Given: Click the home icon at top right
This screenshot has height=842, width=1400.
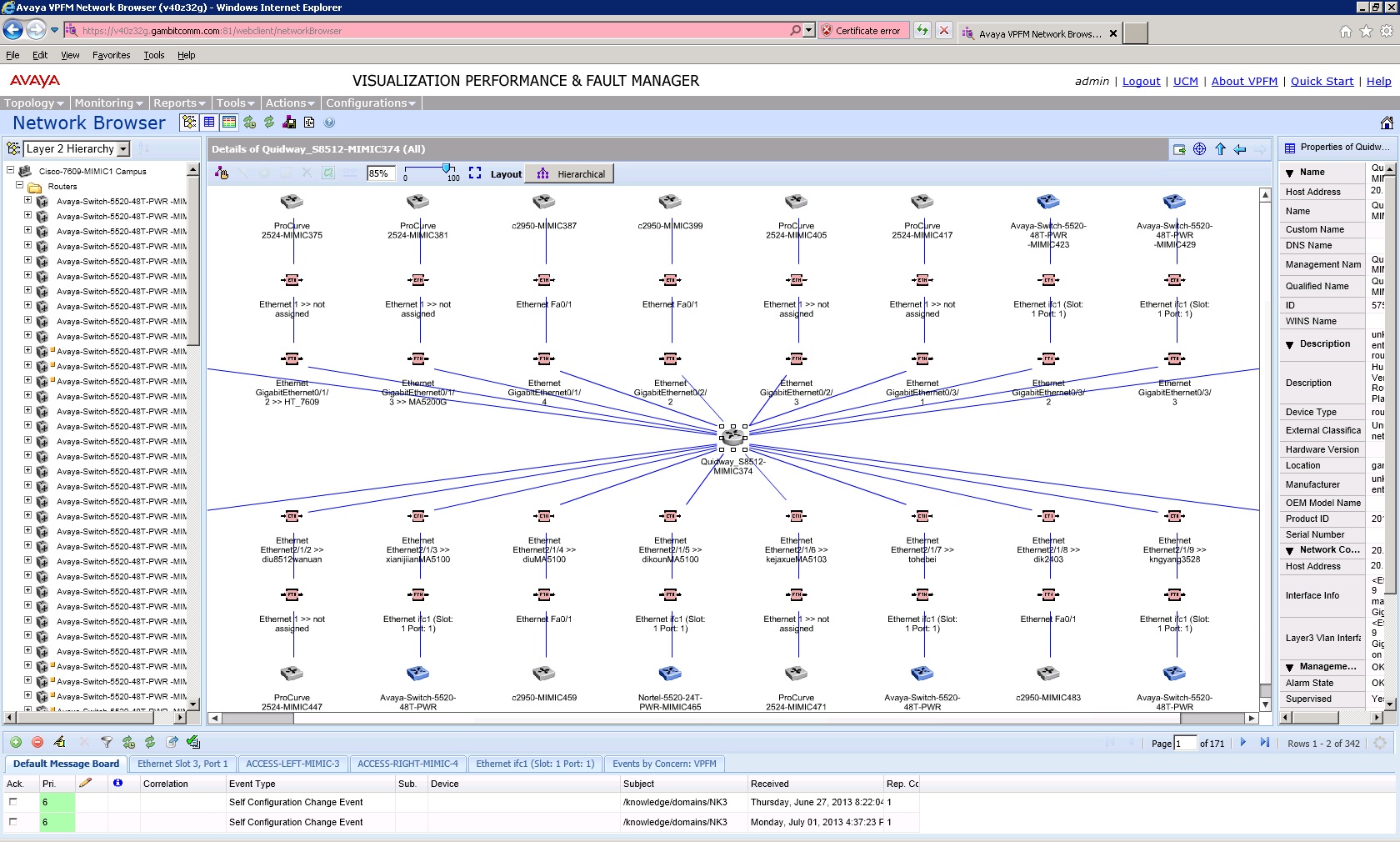Looking at the screenshot, I should point(1387,123).
